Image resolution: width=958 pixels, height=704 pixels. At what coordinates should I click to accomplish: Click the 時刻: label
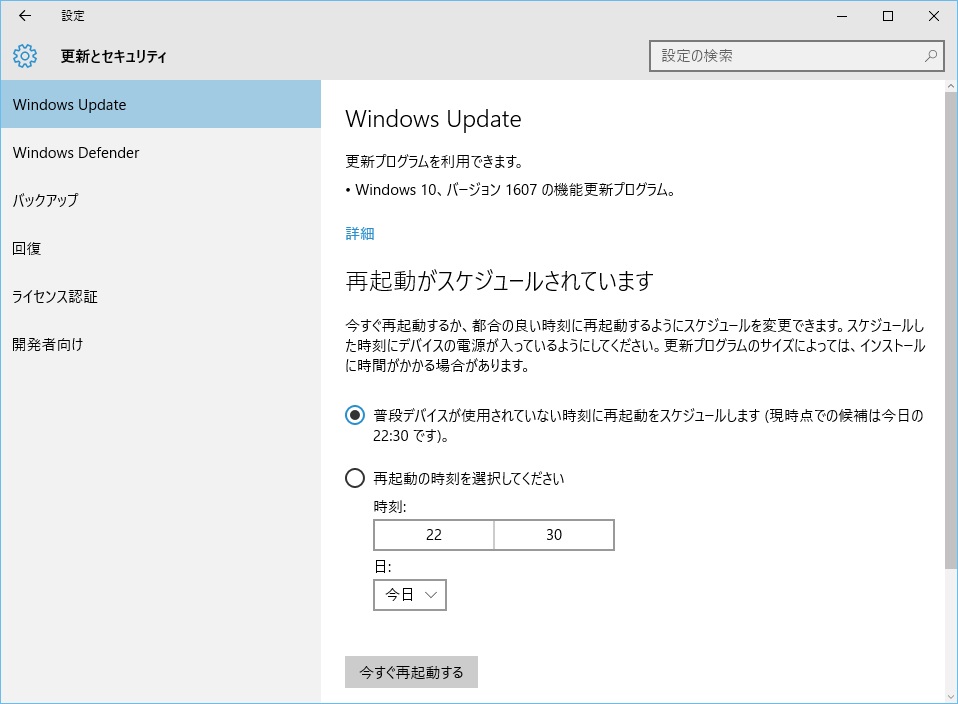(390, 507)
